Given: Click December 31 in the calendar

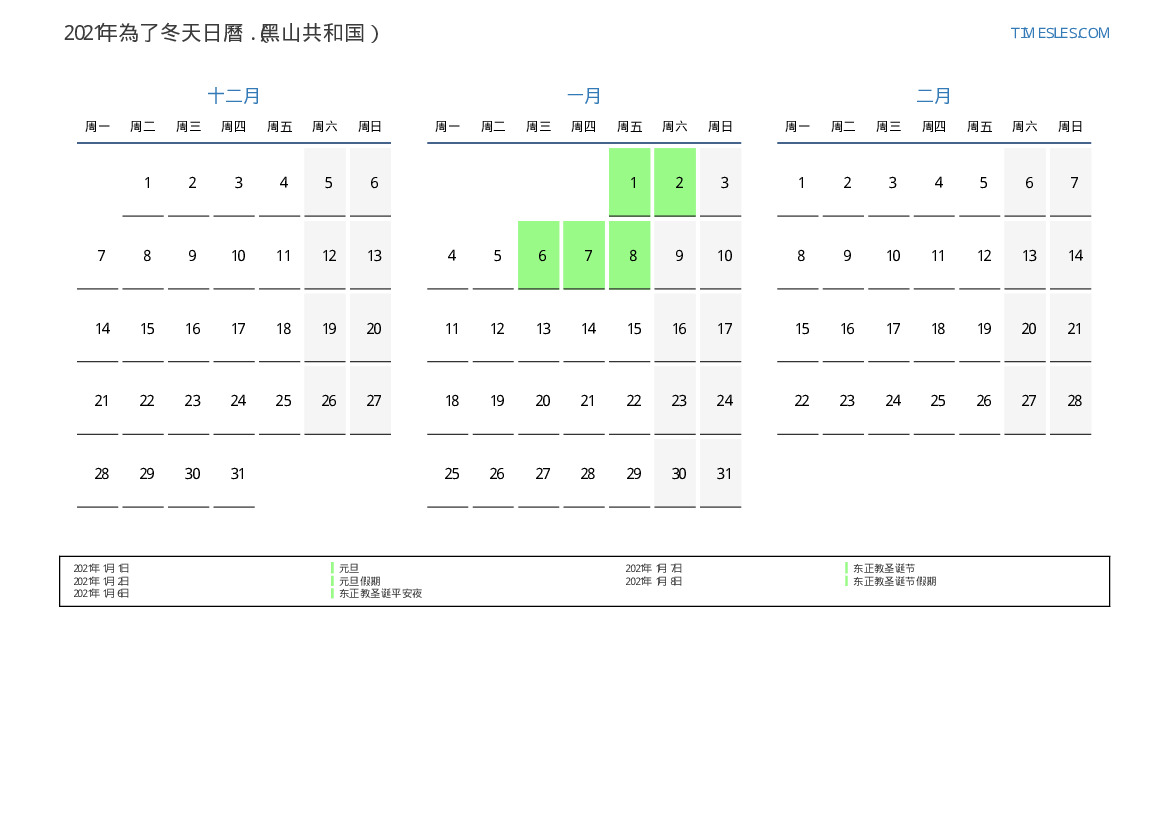Looking at the screenshot, I should 238,474.
